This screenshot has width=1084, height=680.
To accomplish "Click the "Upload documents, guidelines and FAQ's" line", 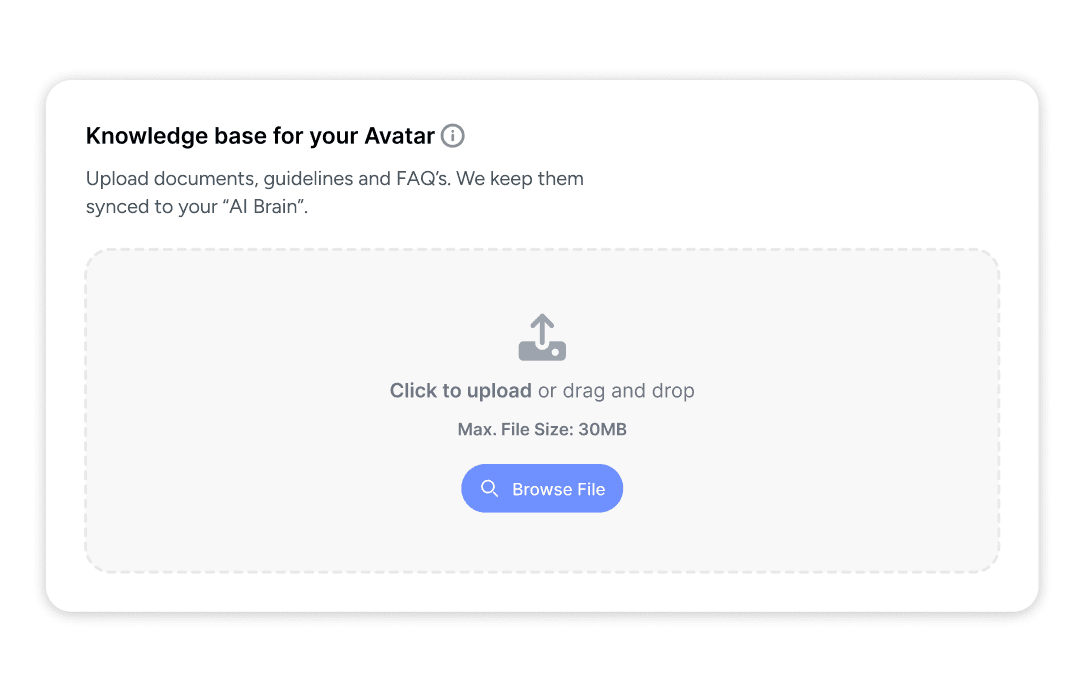I will tap(268, 178).
